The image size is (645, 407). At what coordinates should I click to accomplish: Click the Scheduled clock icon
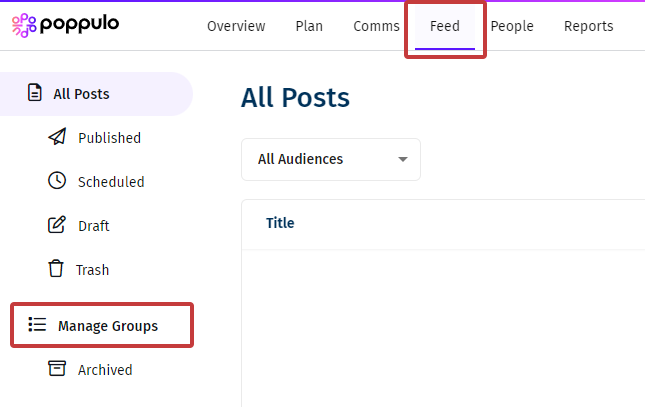[57, 181]
